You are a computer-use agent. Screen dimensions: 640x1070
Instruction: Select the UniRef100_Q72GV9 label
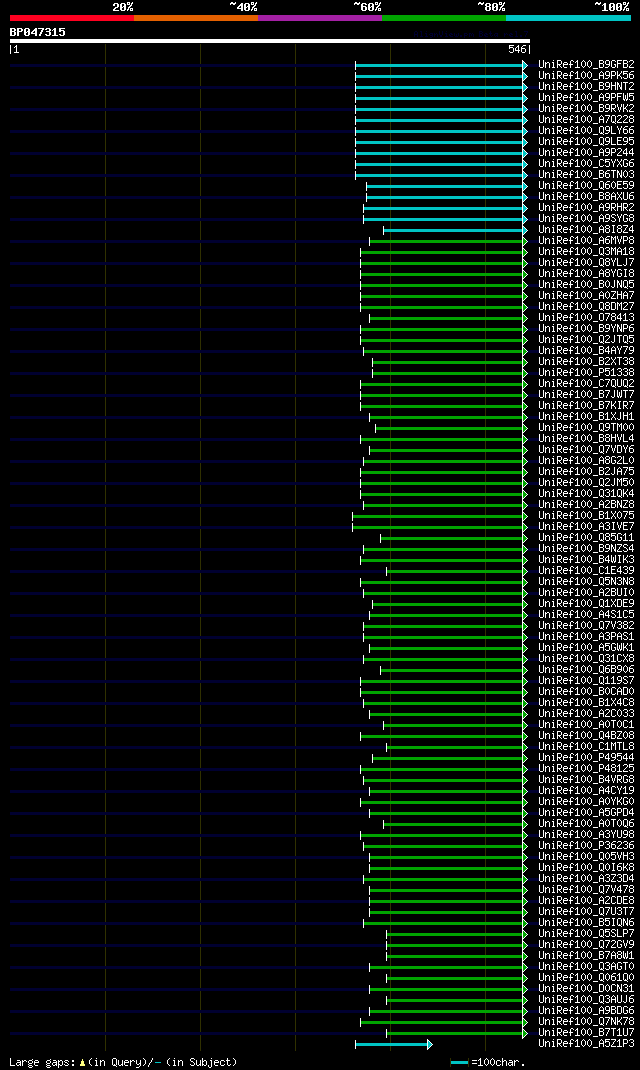pos(586,944)
